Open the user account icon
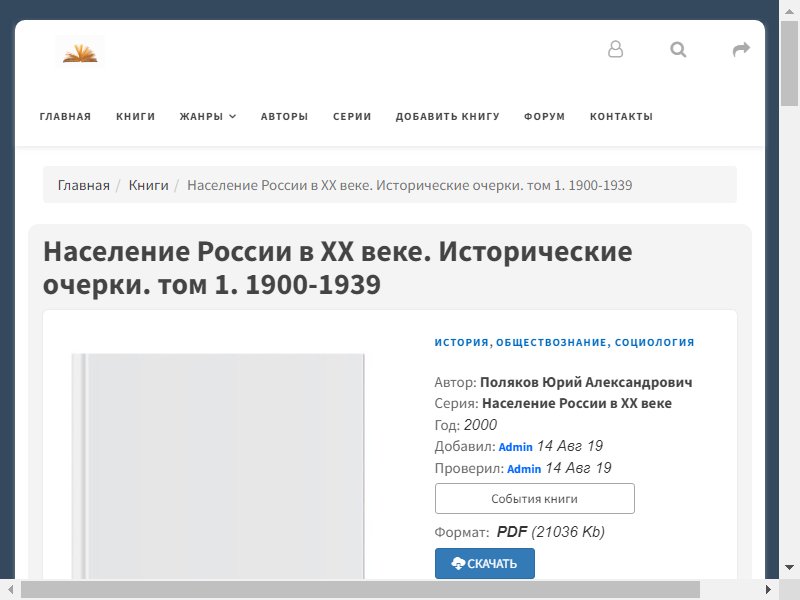 [x=615, y=49]
